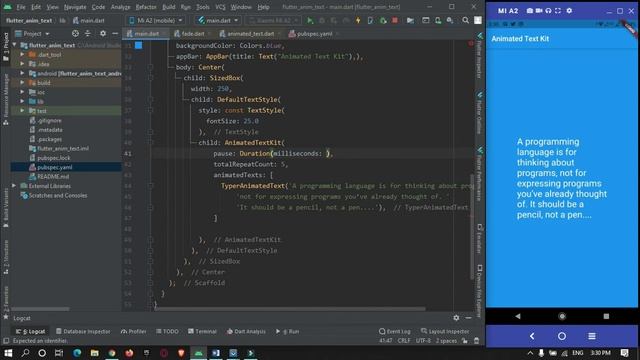Open main.dart run configuration dropdown
The width and height of the screenshot is (640, 360).
(218, 20)
